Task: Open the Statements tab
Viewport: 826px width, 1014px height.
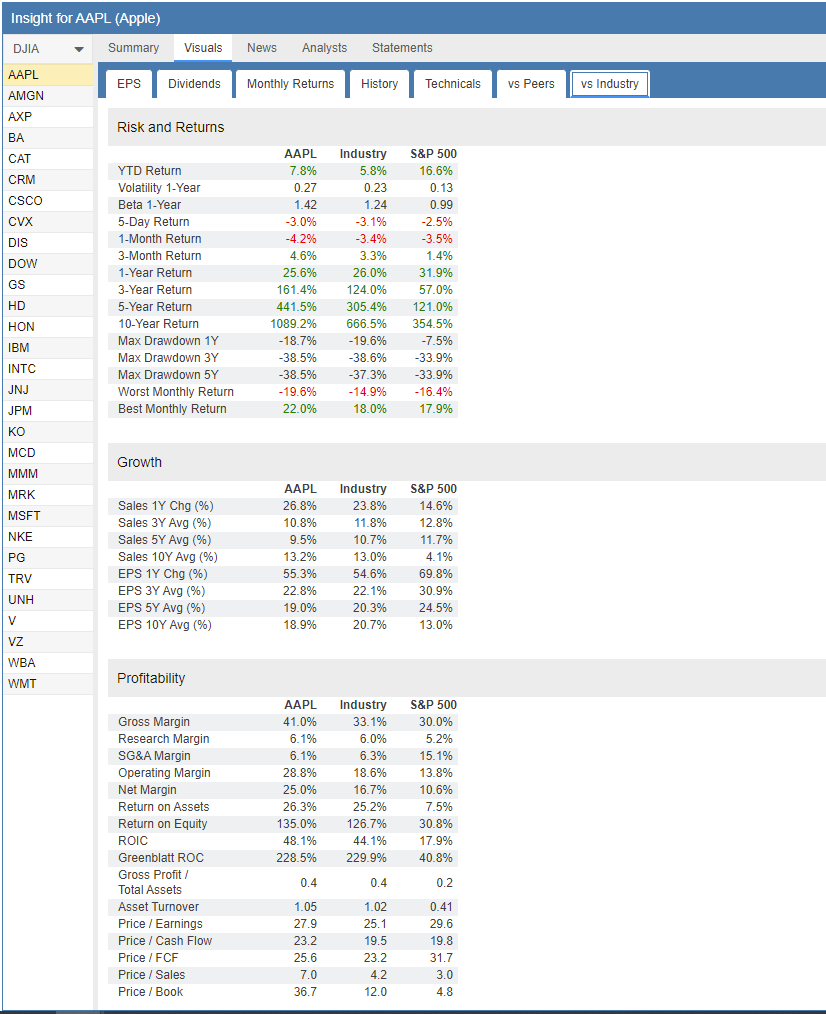Action: [402, 48]
